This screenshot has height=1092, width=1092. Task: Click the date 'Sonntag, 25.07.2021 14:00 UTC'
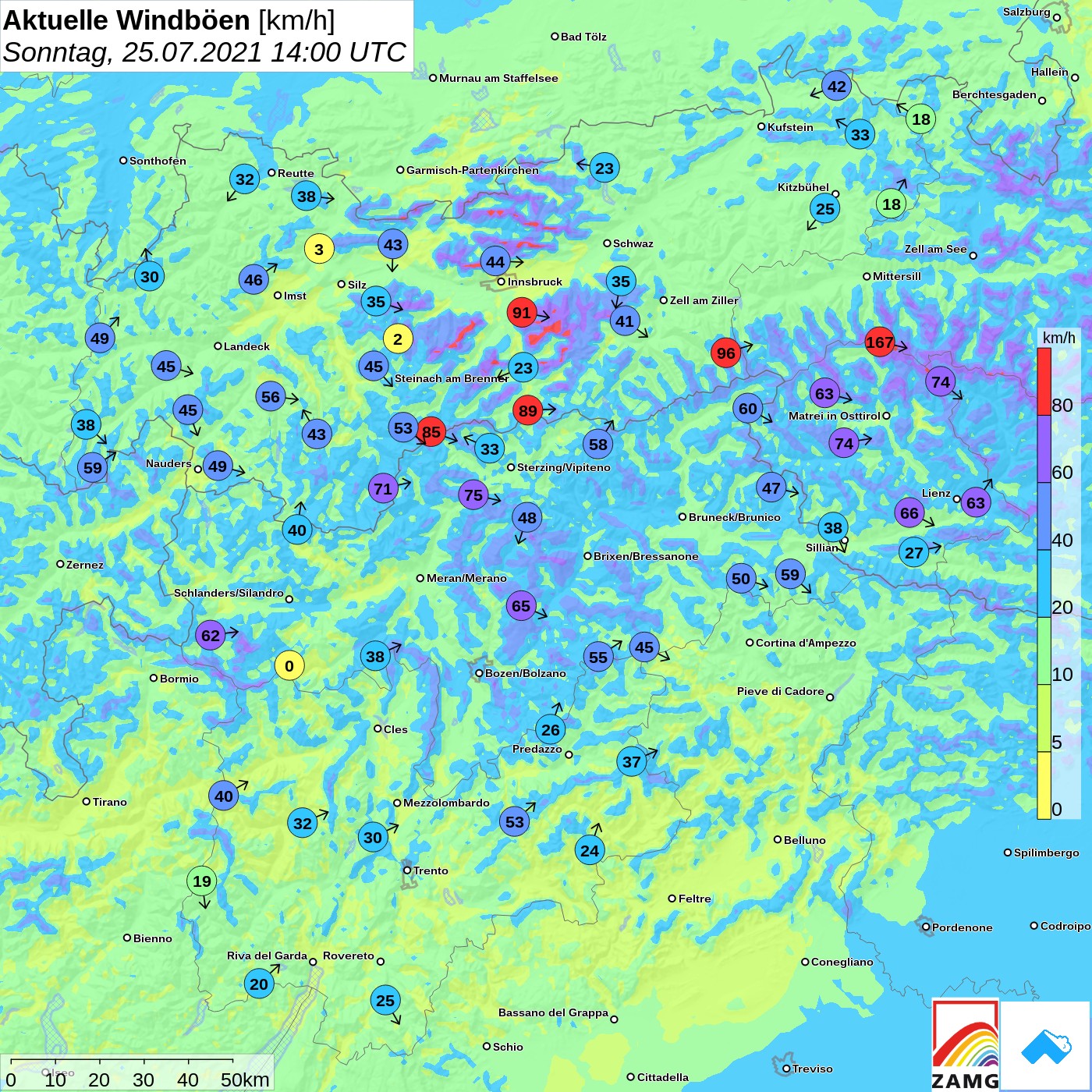(x=204, y=52)
